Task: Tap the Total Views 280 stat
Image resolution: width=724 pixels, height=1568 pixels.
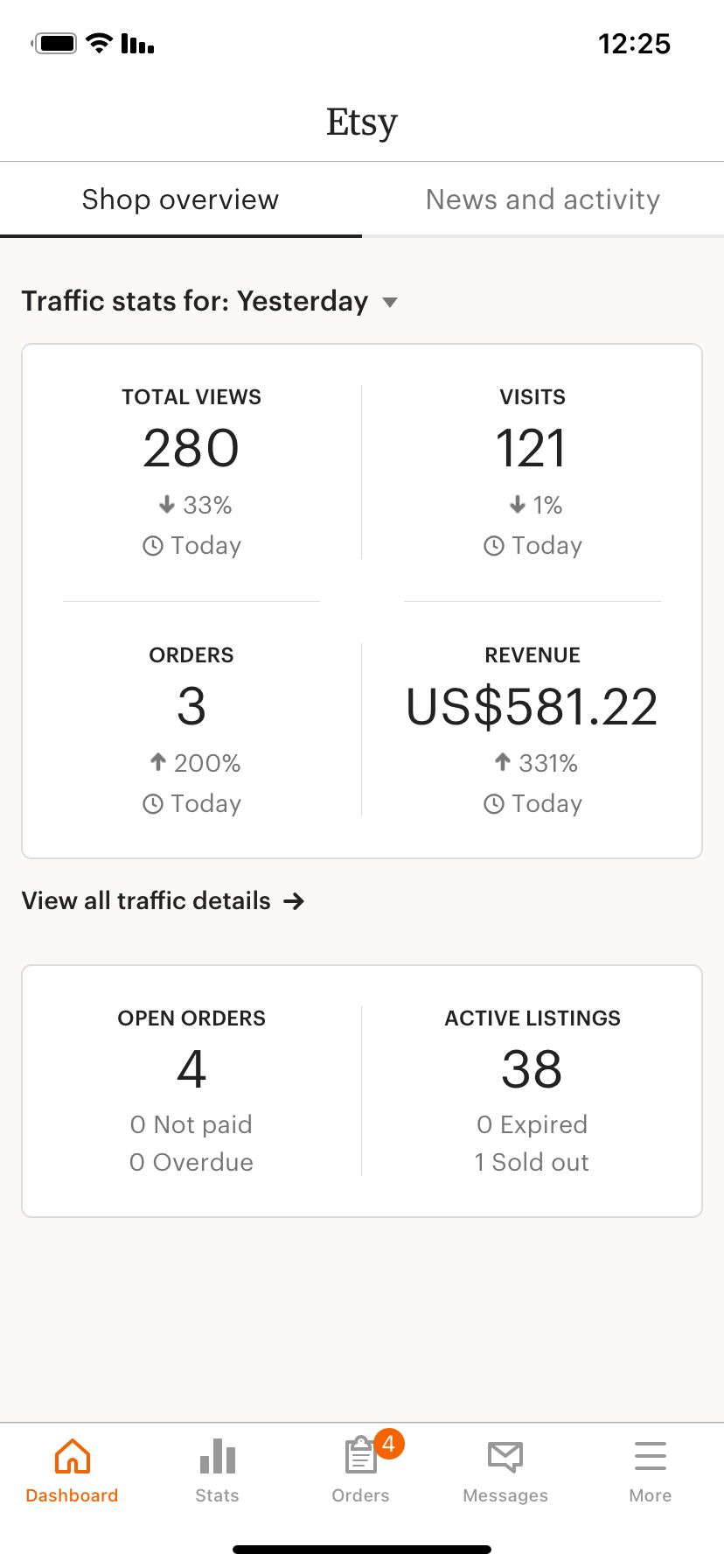Action: click(191, 448)
